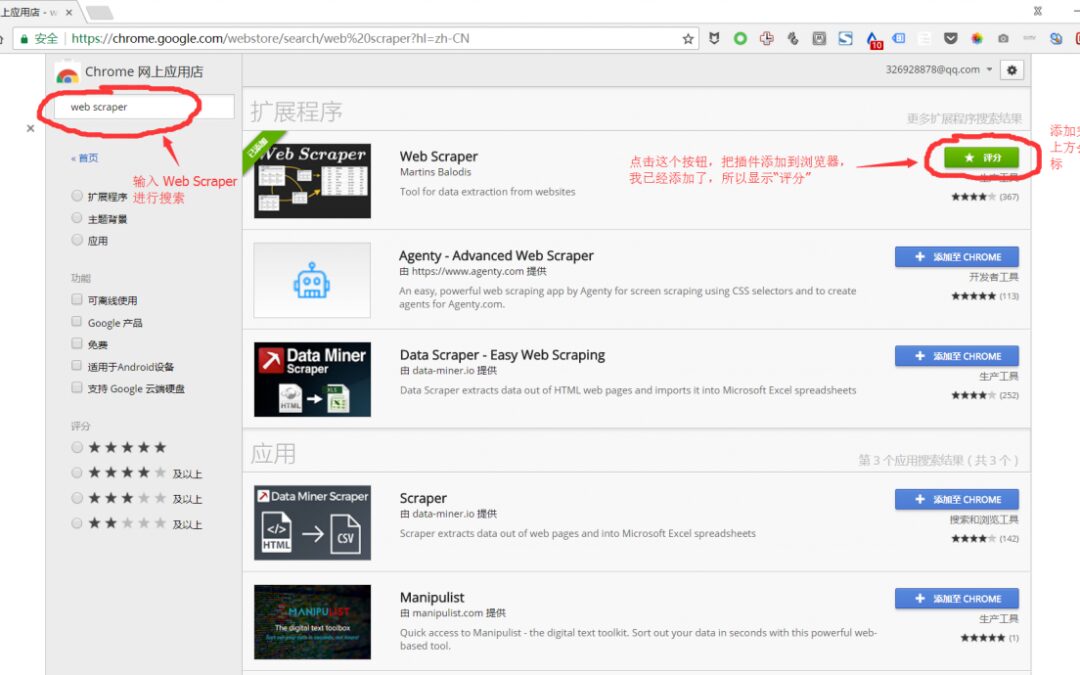Open the new tab button

point(99,12)
